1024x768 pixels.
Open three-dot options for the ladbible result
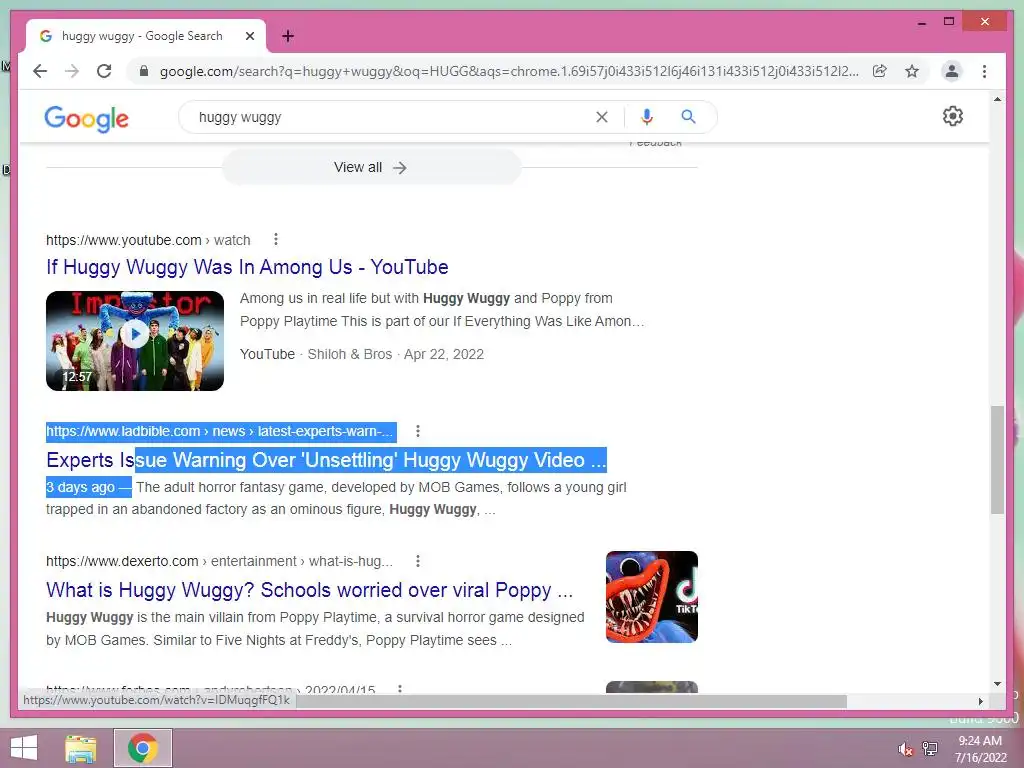point(418,431)
